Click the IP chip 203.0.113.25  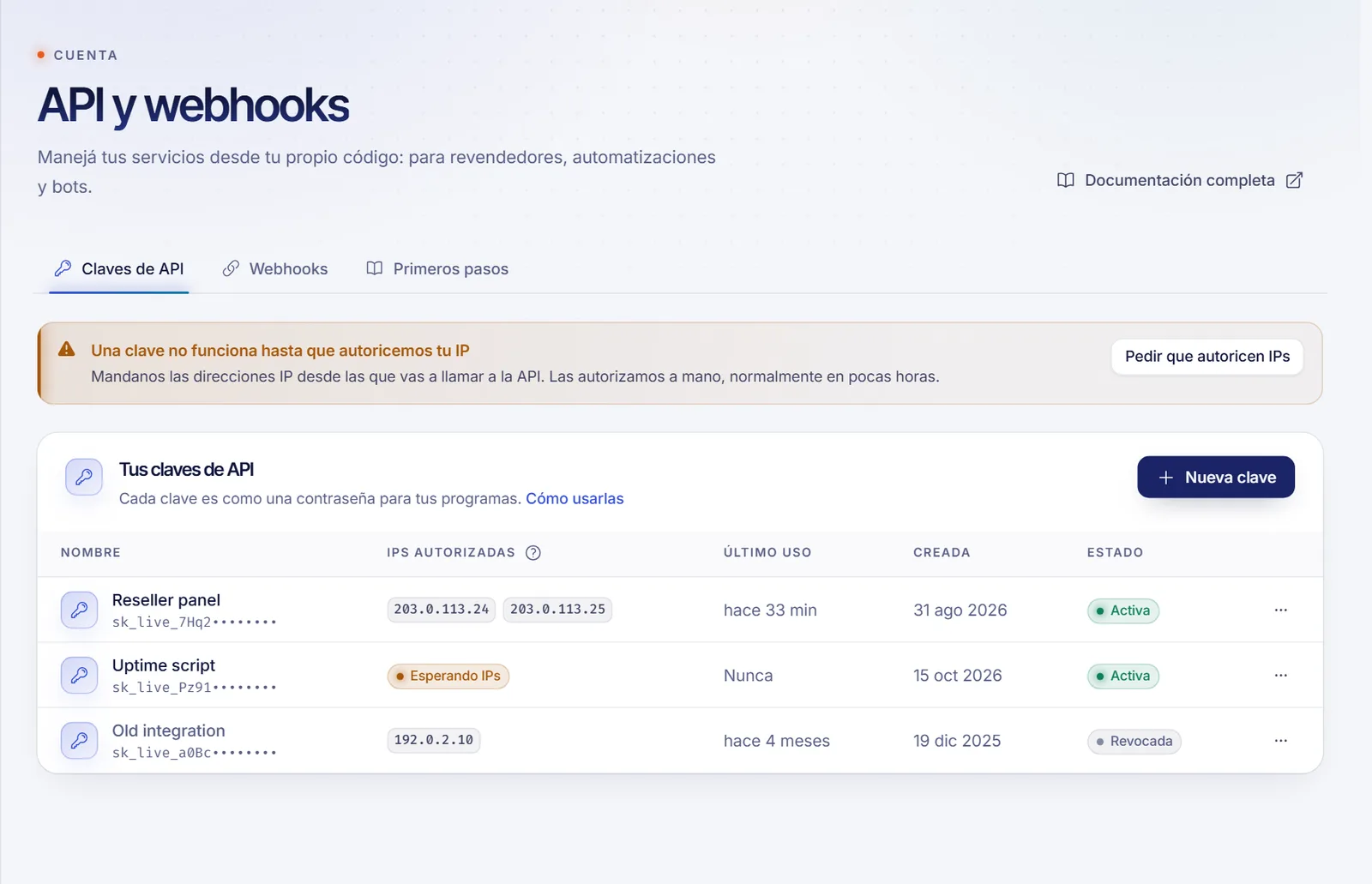point(557,610)
